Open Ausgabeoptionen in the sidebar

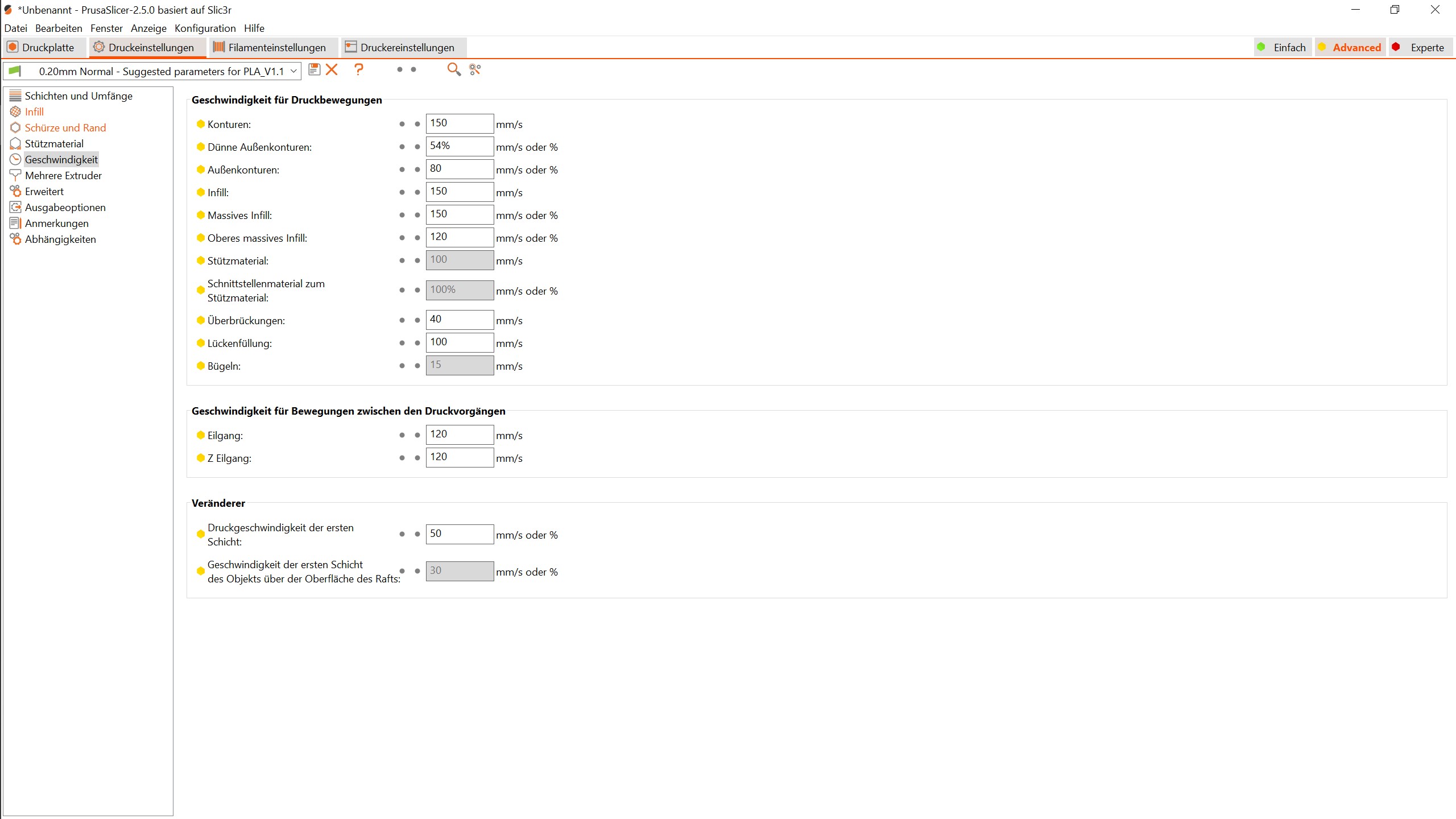(x=65, y=208)
